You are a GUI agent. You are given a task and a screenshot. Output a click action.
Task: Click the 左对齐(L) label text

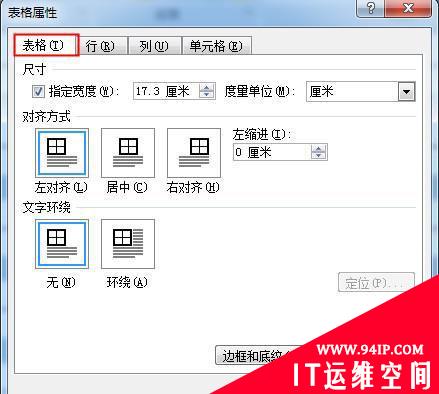61,188
